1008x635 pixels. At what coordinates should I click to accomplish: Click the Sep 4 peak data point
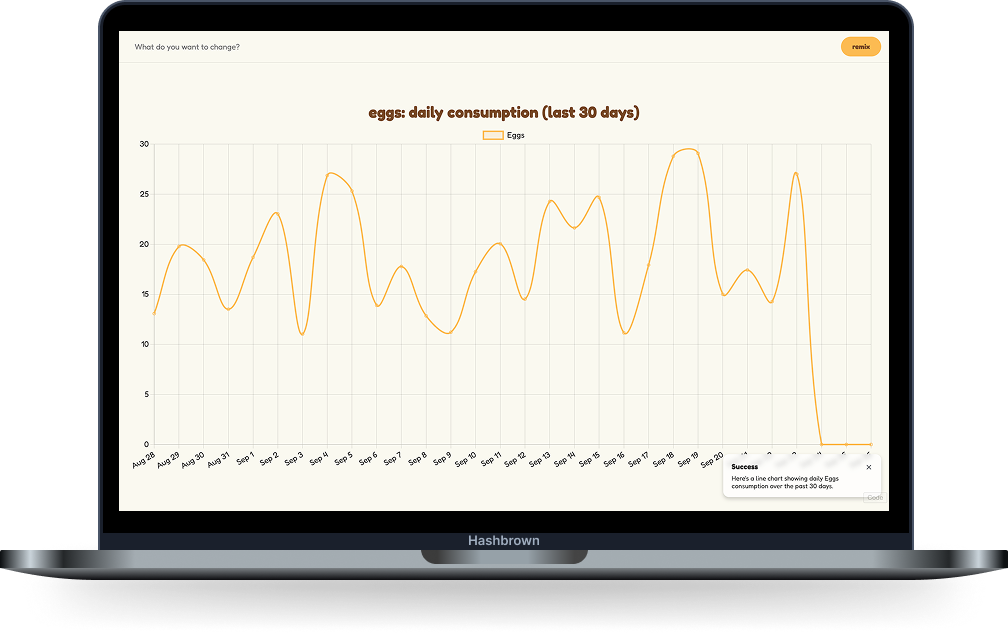[330, 175]
